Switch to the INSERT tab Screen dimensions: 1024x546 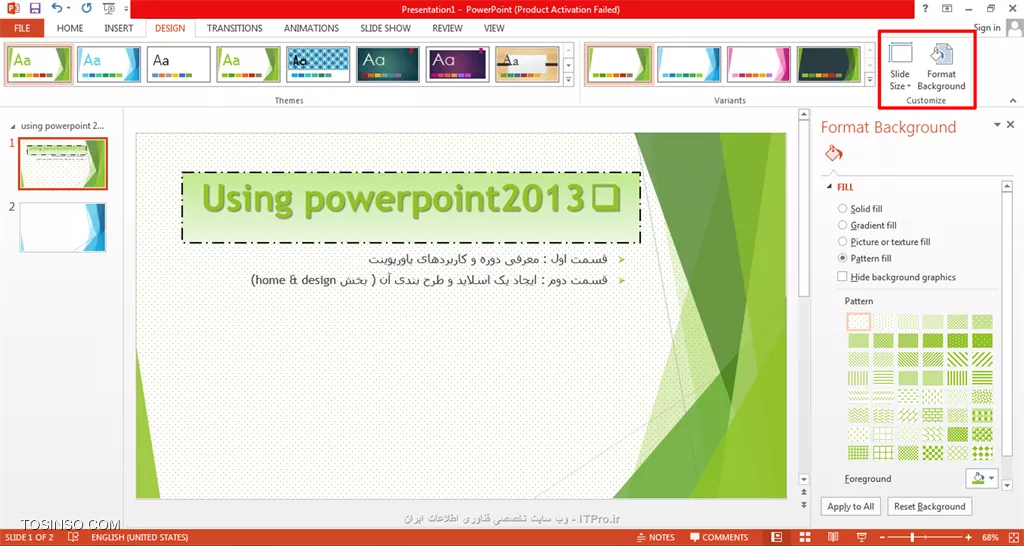(x=118, y=28)
